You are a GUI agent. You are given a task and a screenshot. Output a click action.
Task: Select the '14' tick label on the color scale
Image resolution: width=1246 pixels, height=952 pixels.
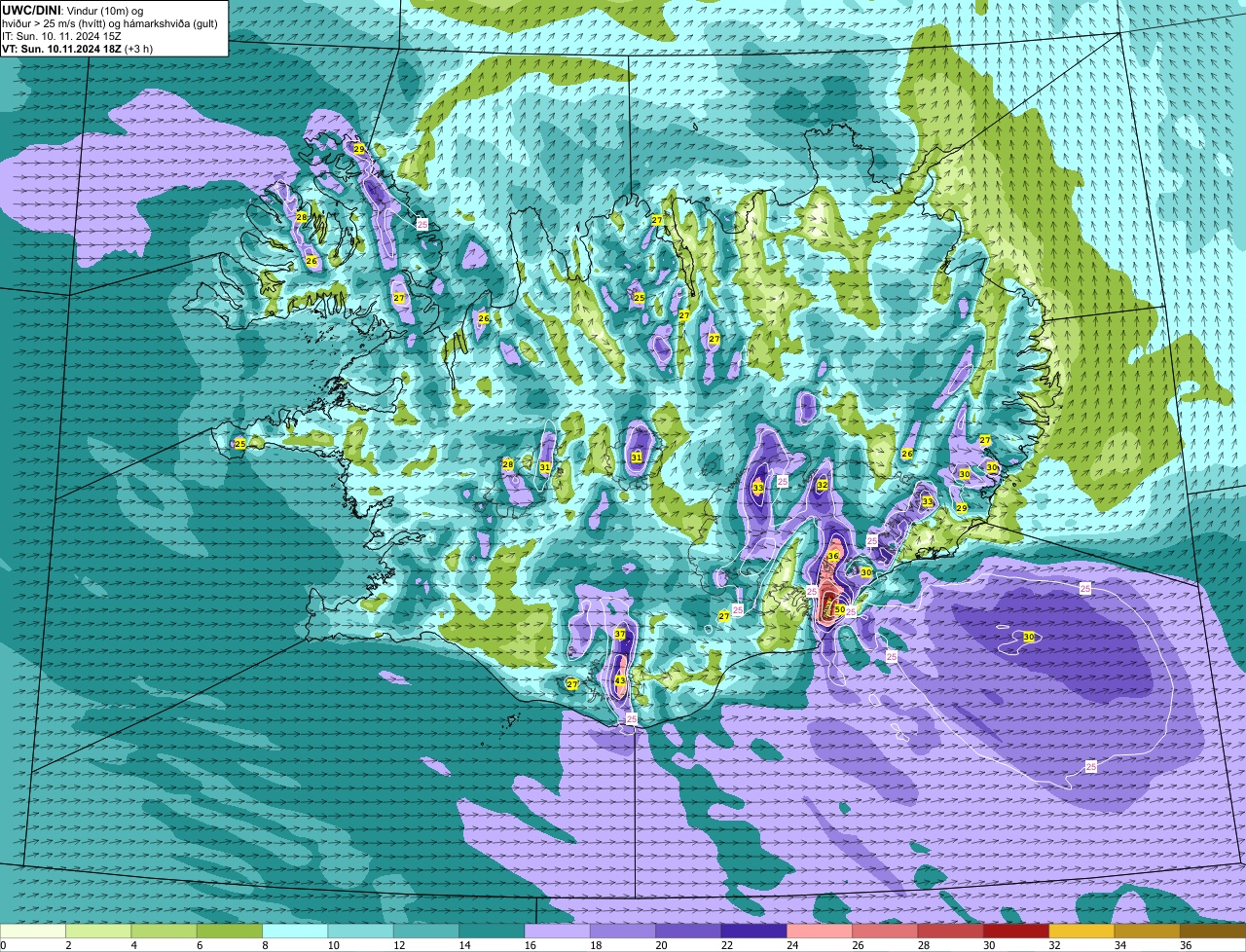(x=464, y=945)
